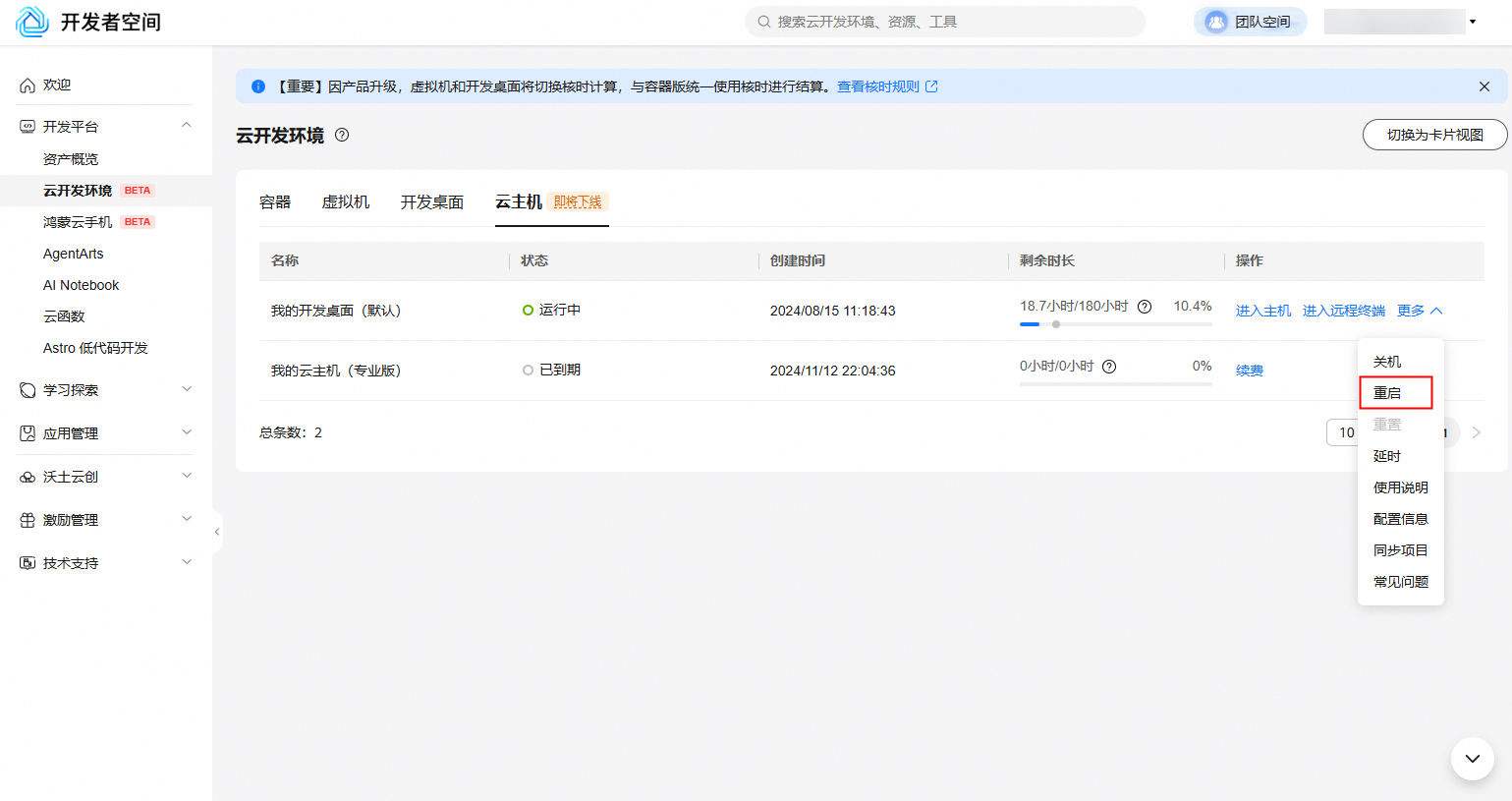The image size is (1512, 801).
Task: Click the help icon beside 0小时/0小时
Action: (1109, 367)
